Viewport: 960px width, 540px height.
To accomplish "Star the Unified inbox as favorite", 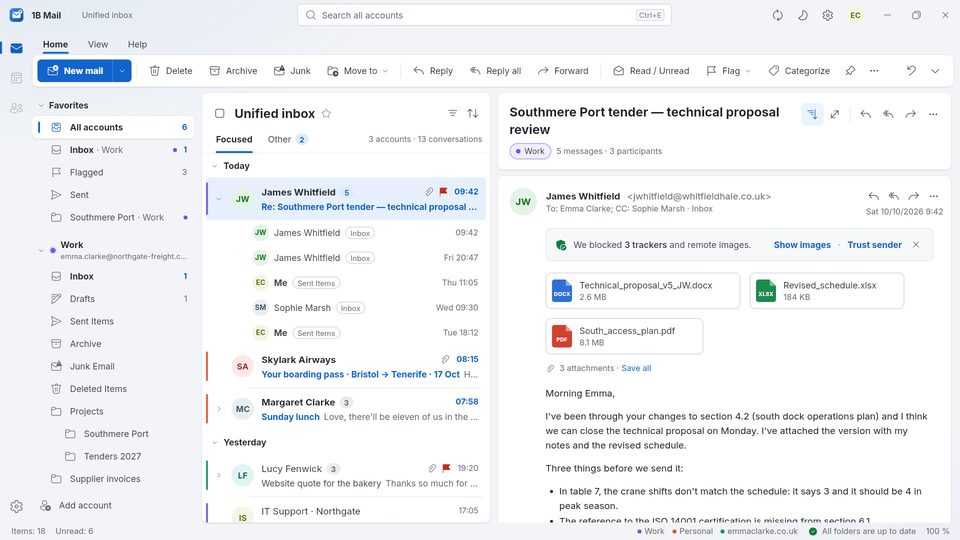I will click(326, 113).
